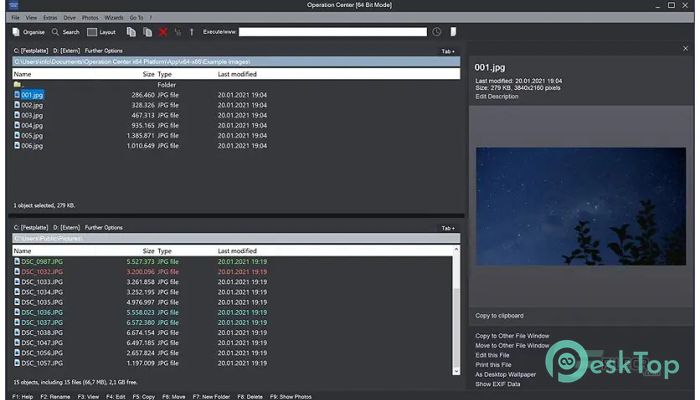Click the file icon of 006.jpg

coord(17,146)
